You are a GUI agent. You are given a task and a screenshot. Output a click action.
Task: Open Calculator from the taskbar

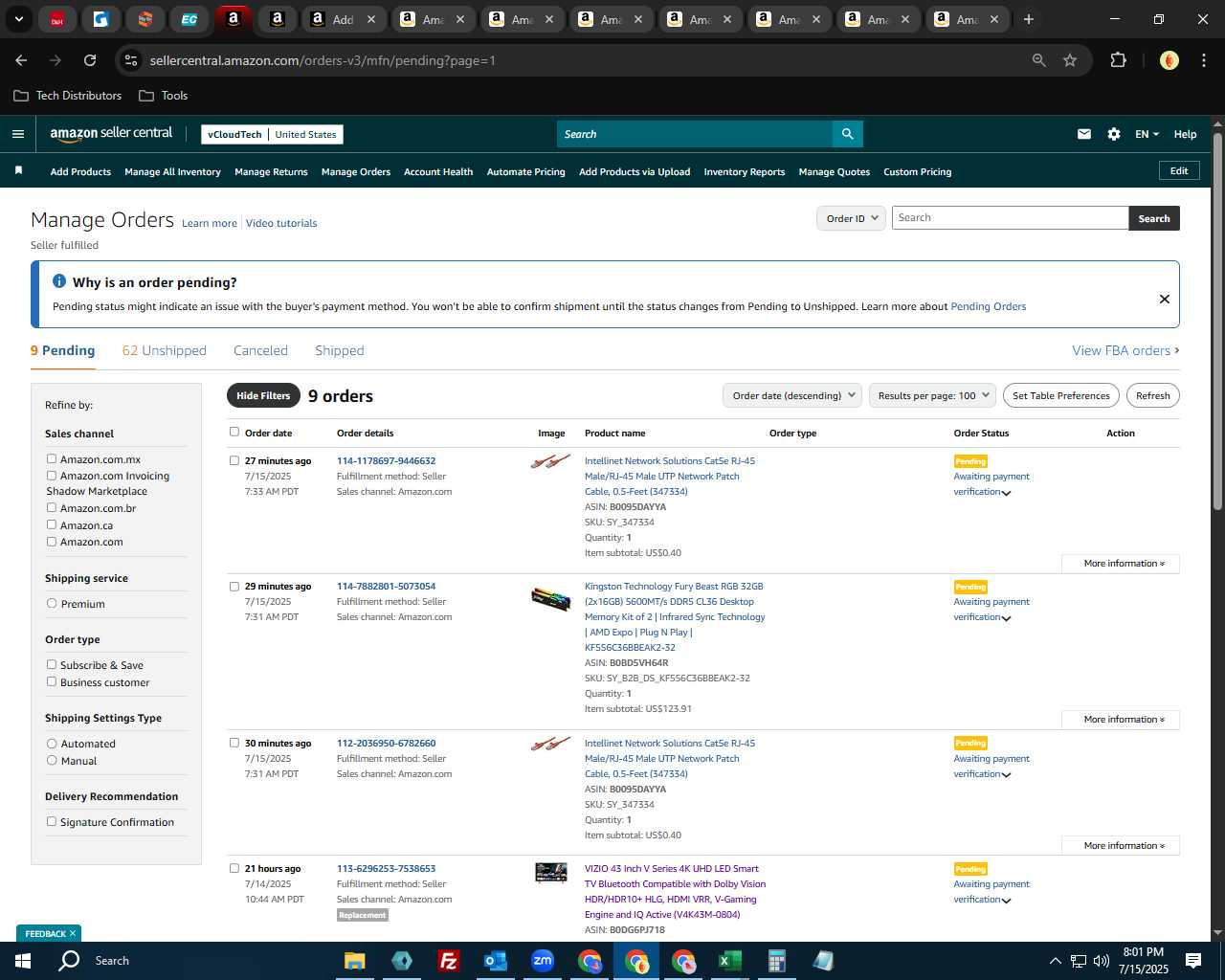click(776, 961)
